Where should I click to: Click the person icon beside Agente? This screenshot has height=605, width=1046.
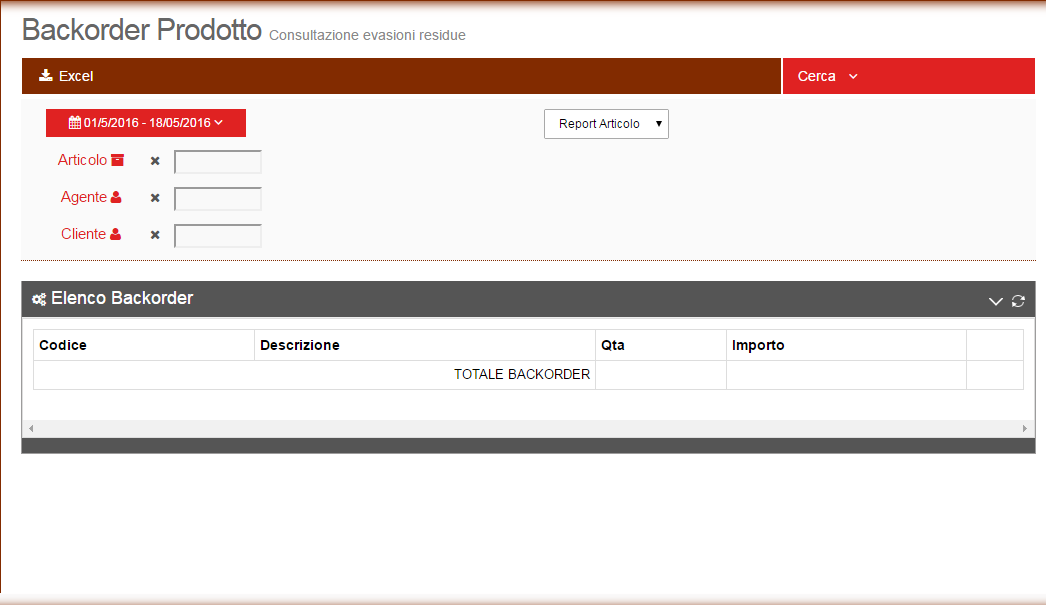[116, 198]
